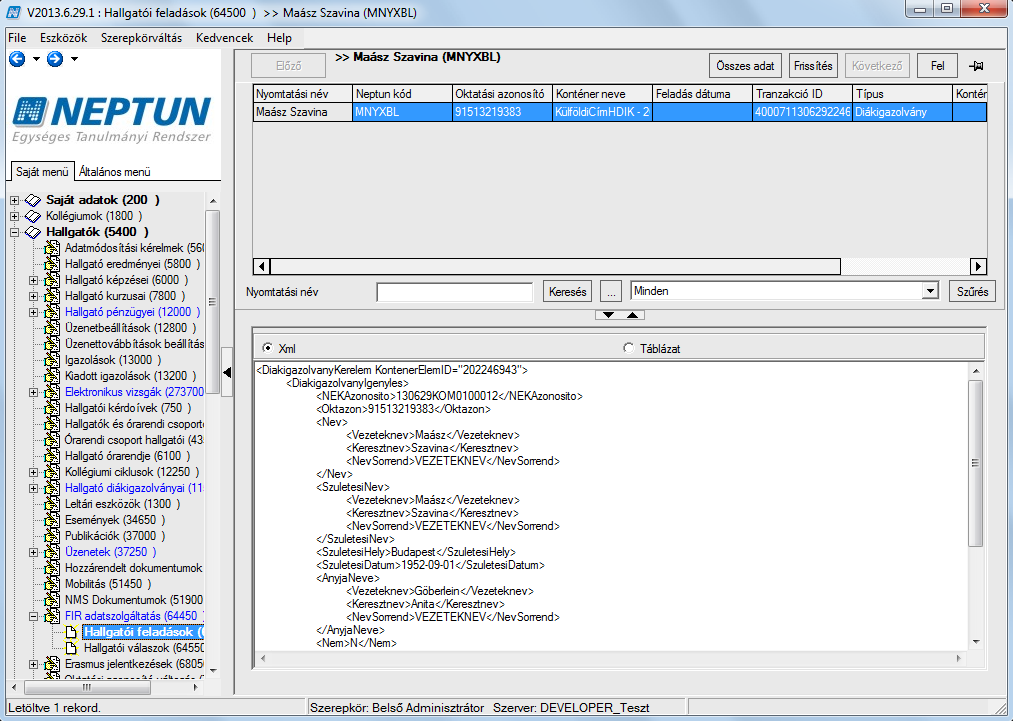Open the Minden filter dropdown
Viewport: 1013px width, 721px height.
pyautogui.click(x=930, y=291)
